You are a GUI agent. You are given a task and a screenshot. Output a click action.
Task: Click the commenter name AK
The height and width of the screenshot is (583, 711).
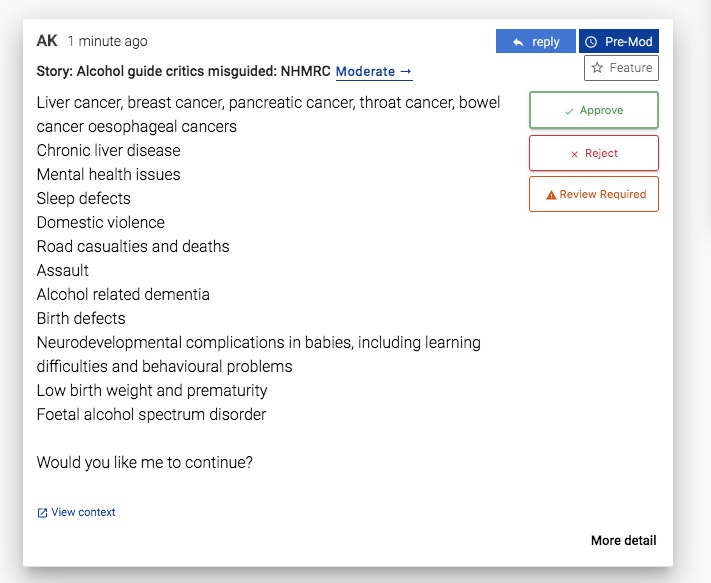[x=47, y=41]
